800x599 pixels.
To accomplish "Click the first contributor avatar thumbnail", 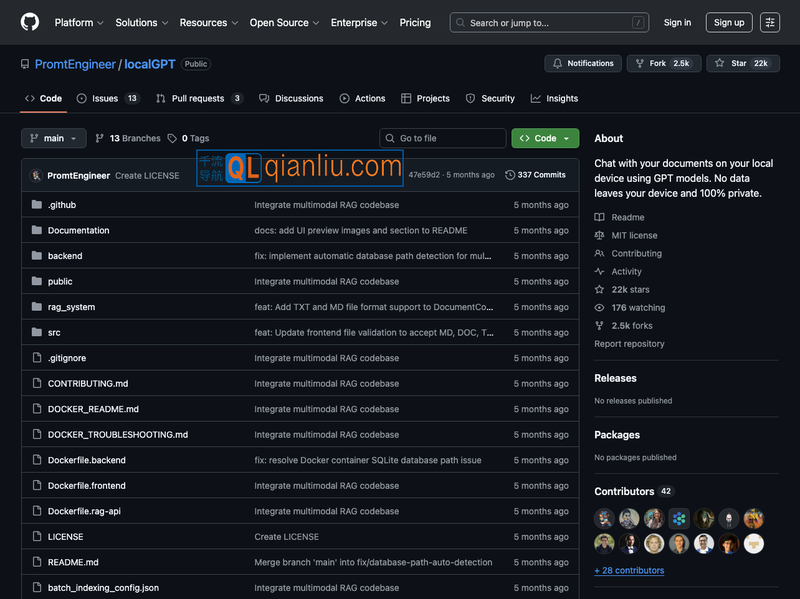I will 604,518.
